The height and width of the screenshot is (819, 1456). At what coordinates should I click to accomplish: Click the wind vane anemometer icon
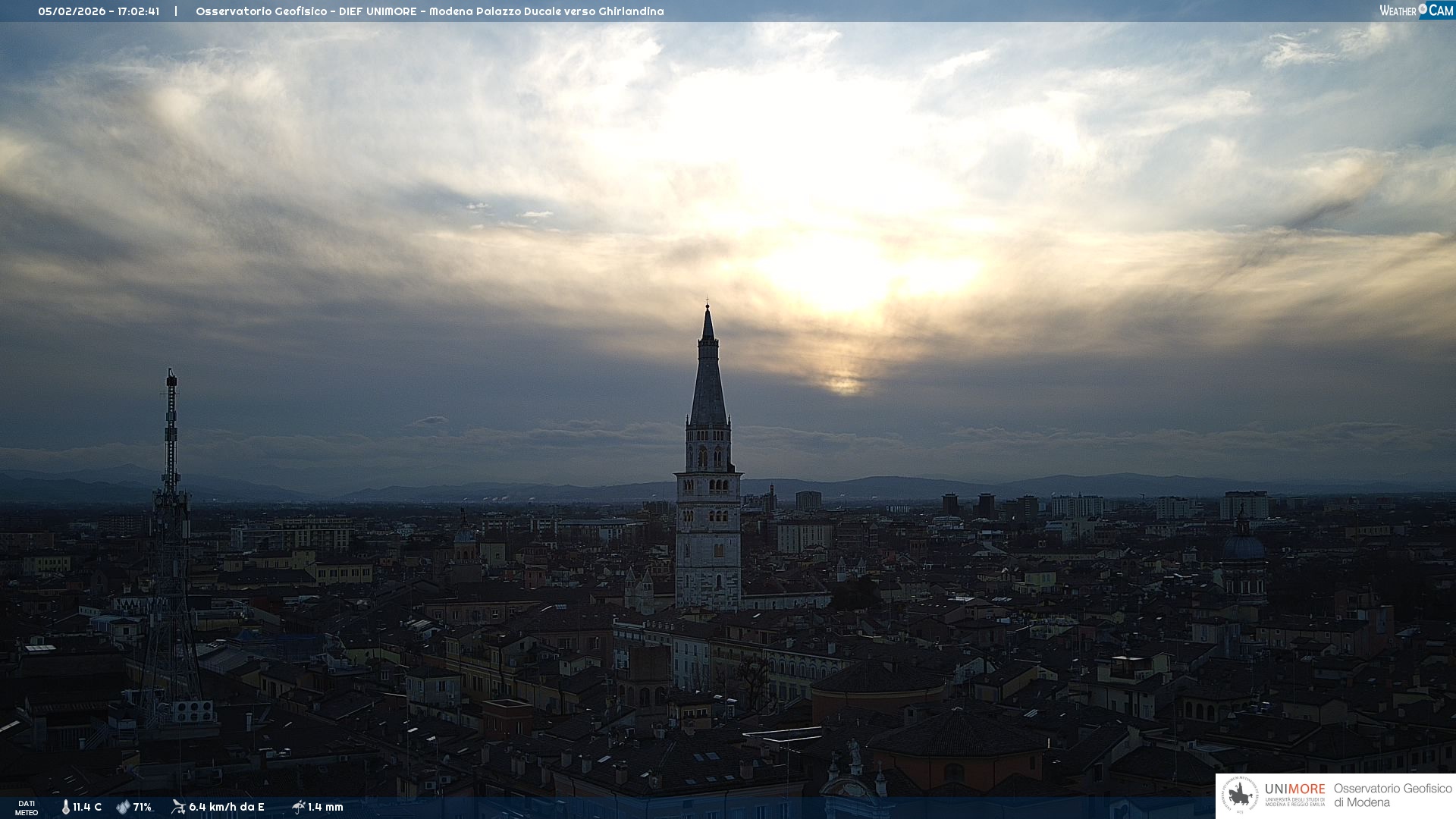coord(178,807)
